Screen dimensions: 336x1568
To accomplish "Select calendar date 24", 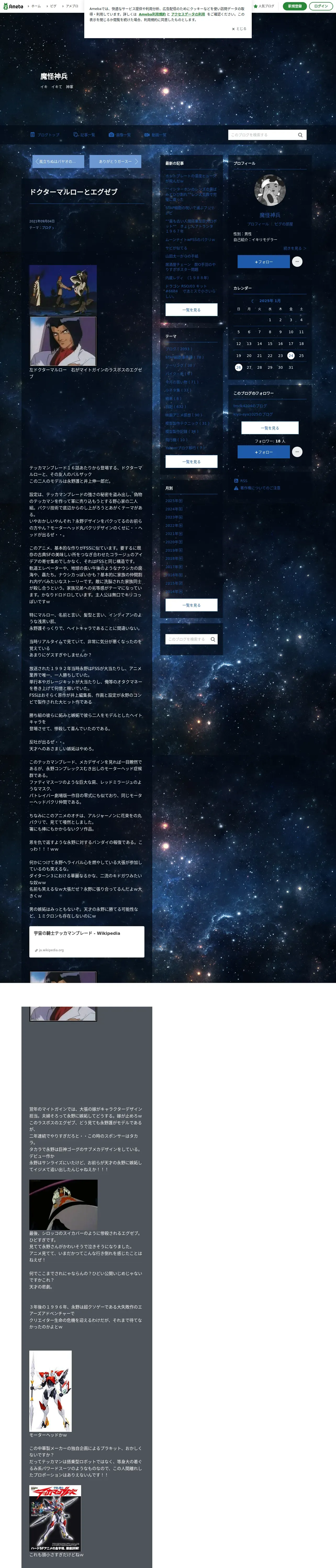I will click(x=291, y=355).
